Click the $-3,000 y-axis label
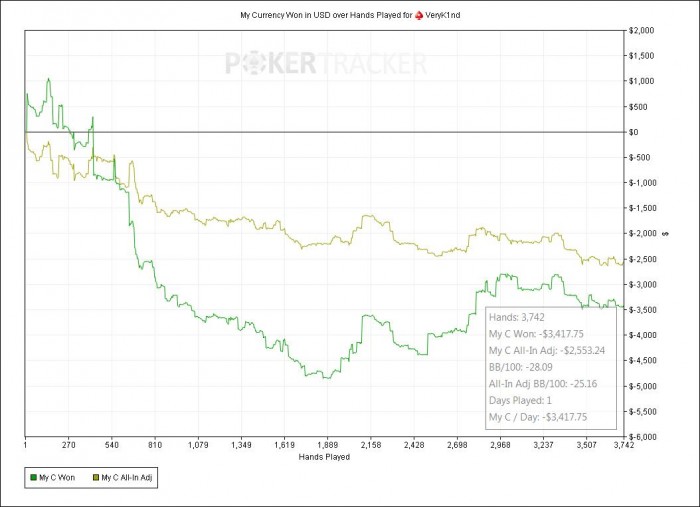 (642, 285)
